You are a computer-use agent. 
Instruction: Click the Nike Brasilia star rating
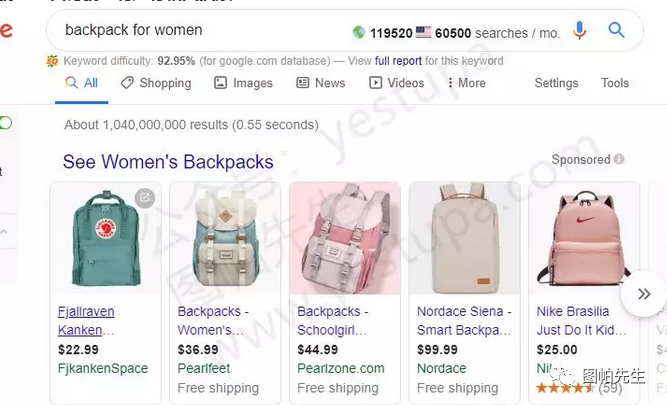565,388
